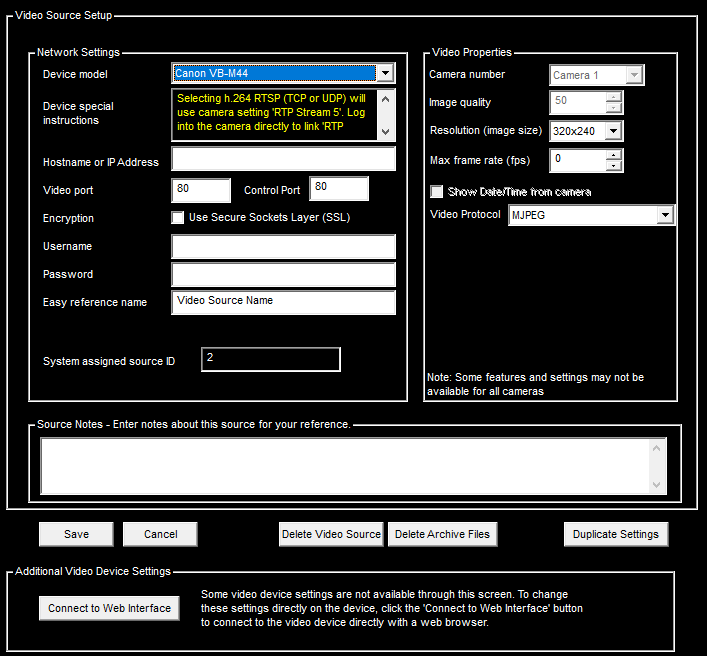Click the 'Video Protocol' label
The image size is (707, 656).
click(x=465, y=214)
